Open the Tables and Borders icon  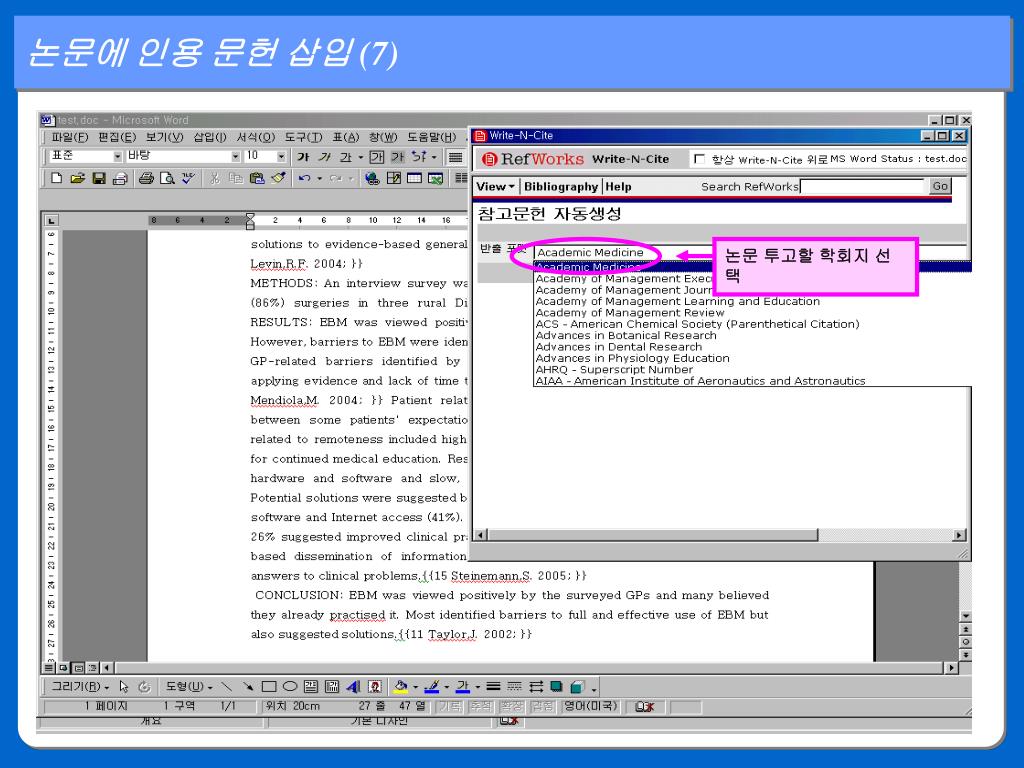pos(393,178)
